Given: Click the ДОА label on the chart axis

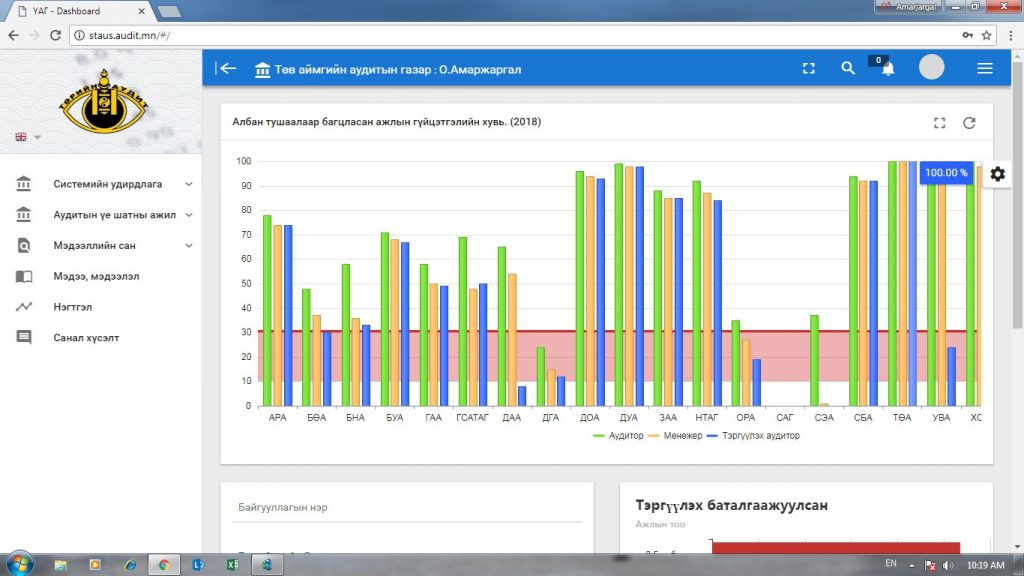Looking at the screenshot, I should [590, 418].
